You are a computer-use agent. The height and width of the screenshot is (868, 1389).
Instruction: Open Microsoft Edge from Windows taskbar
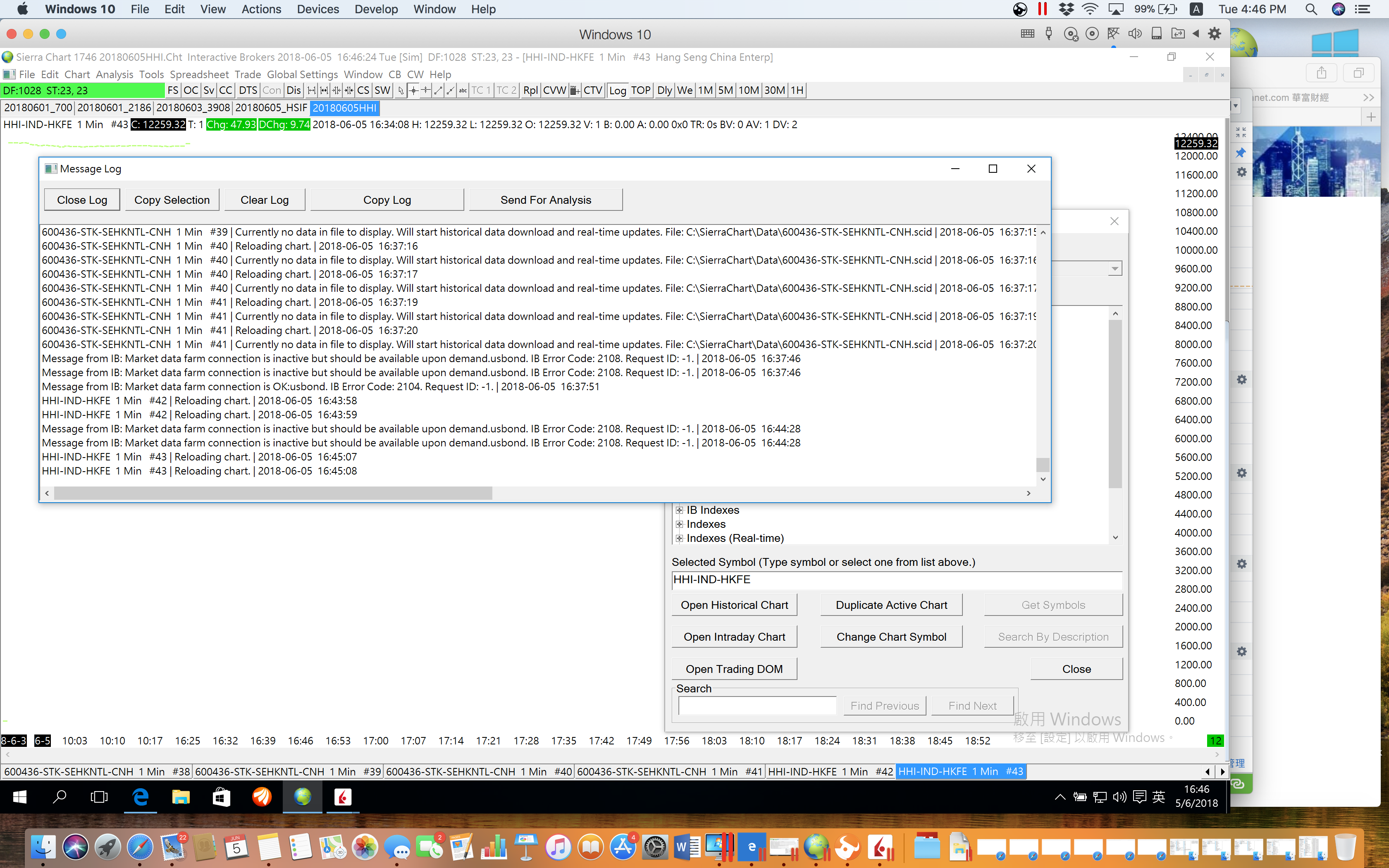[141, 797]
